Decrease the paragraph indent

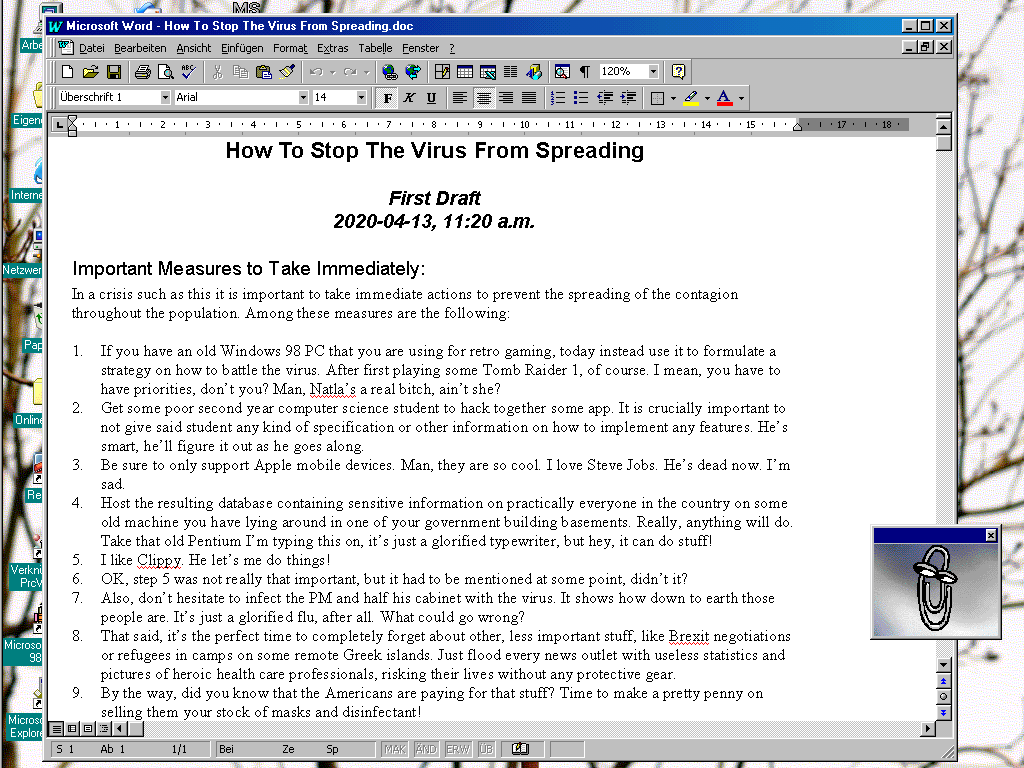click(x=605, y=98)
